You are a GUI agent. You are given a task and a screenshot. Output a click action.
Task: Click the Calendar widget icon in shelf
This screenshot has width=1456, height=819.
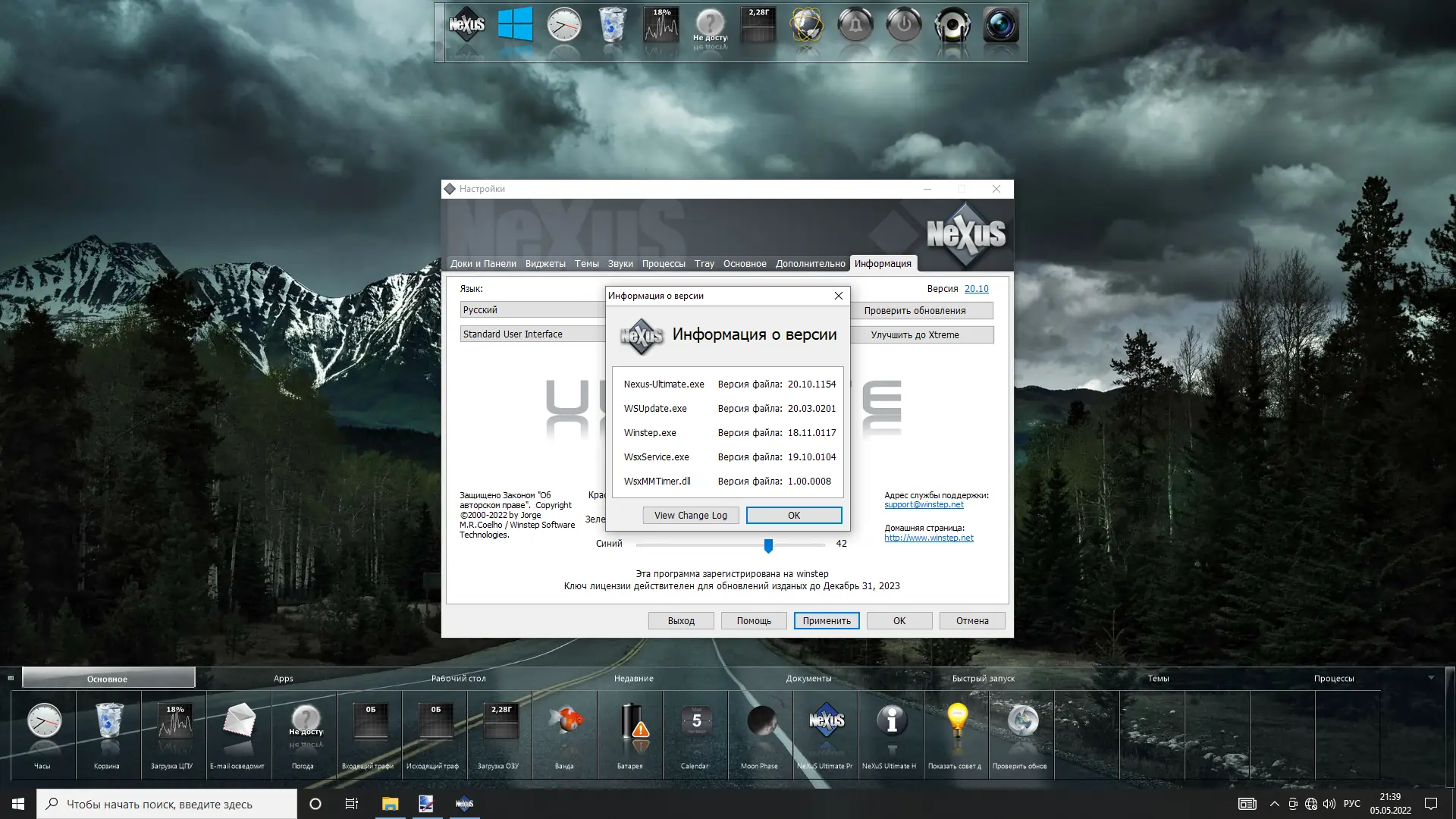(695, 722)
